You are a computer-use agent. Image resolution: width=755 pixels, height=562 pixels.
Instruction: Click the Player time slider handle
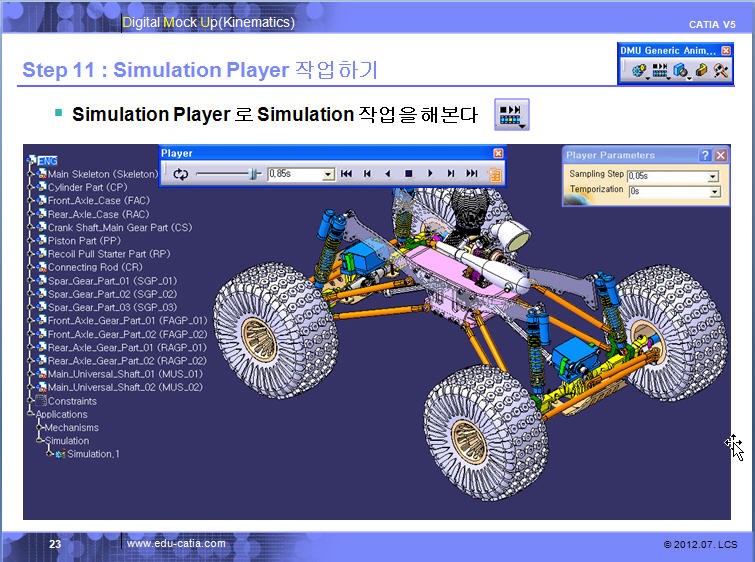coord(254,174)
